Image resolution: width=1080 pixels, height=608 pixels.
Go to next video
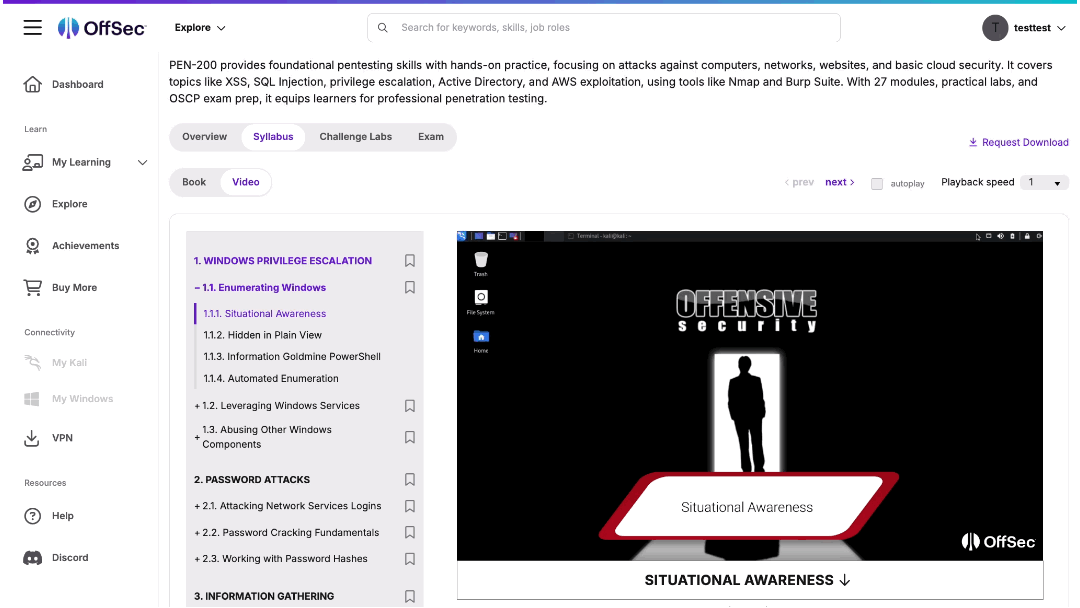click(840, 182)
